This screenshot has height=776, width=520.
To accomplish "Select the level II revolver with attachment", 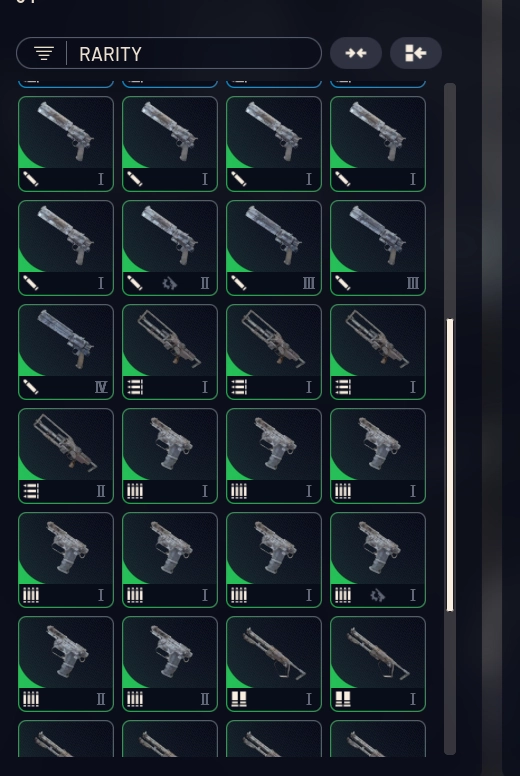I will [x=170, y=248].
